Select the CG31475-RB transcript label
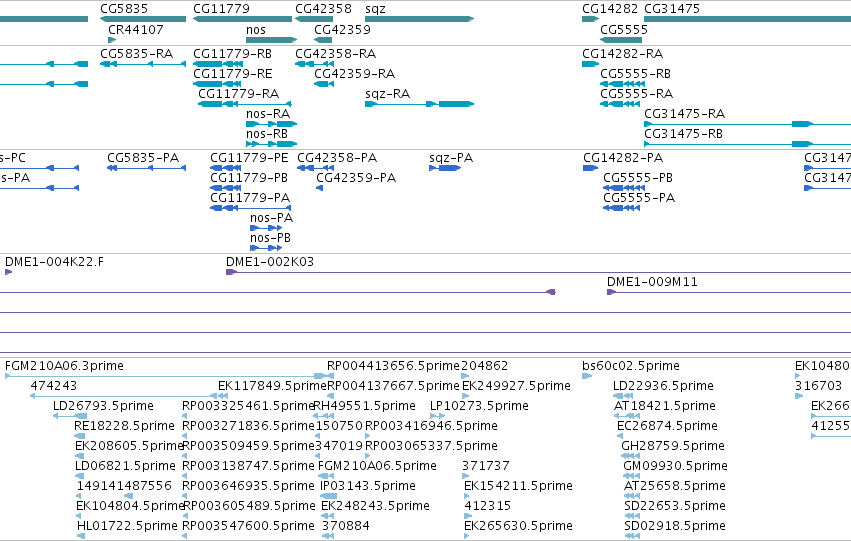This screenshot has width=851, height=541. pos(683,134)
